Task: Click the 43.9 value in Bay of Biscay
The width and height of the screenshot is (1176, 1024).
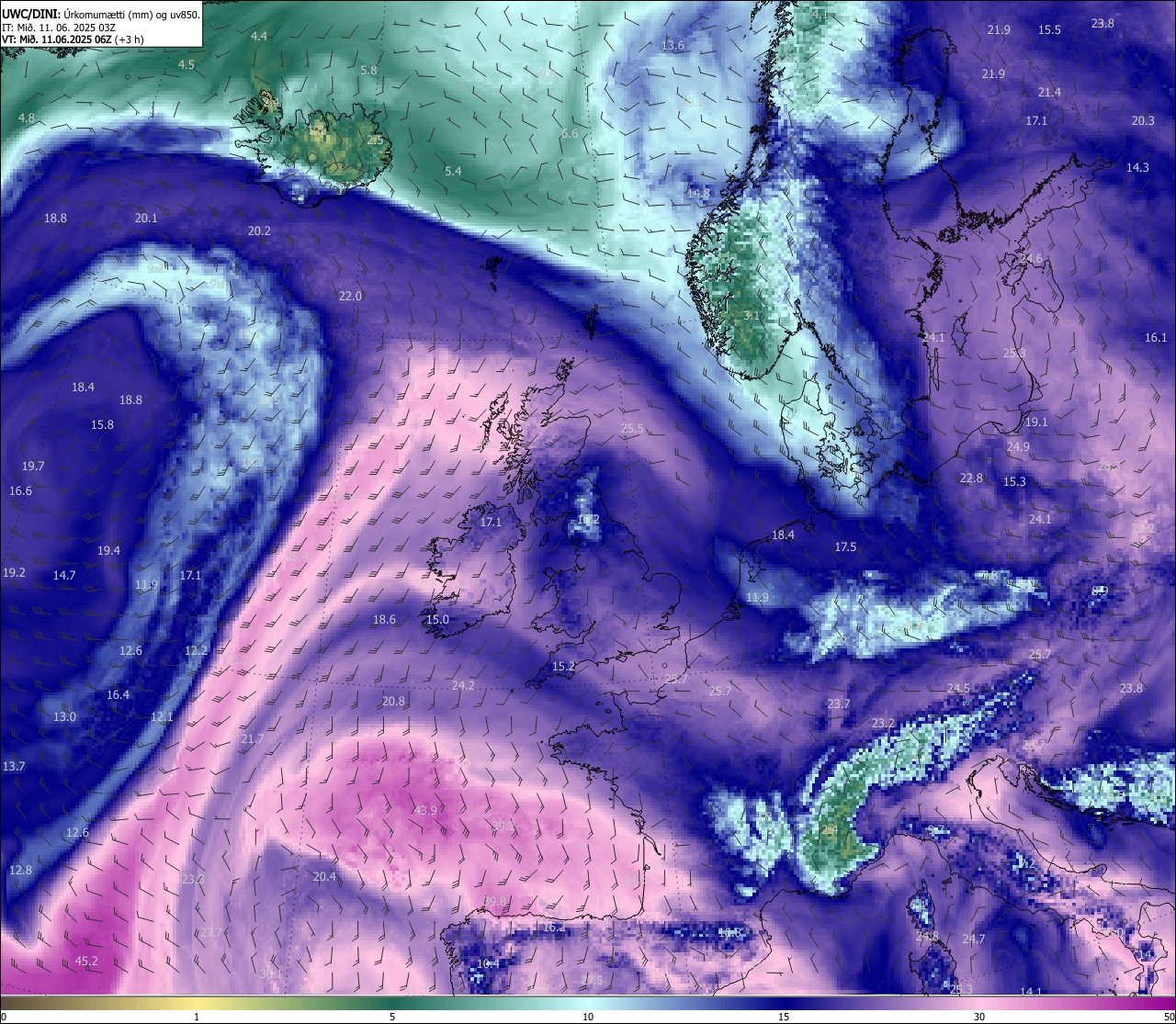Action: coord(425,810)
